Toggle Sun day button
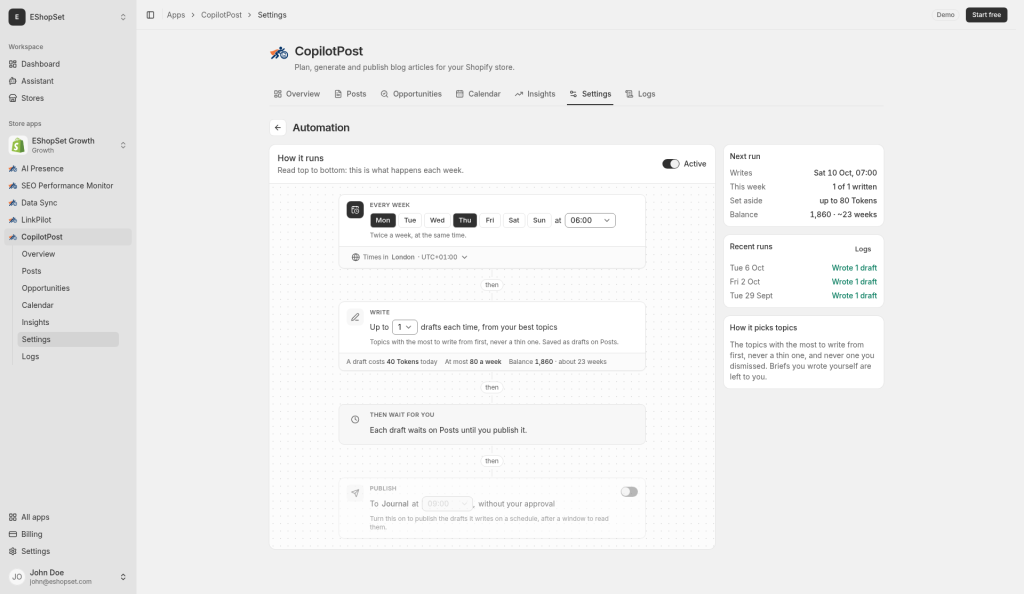 (539, 221)
